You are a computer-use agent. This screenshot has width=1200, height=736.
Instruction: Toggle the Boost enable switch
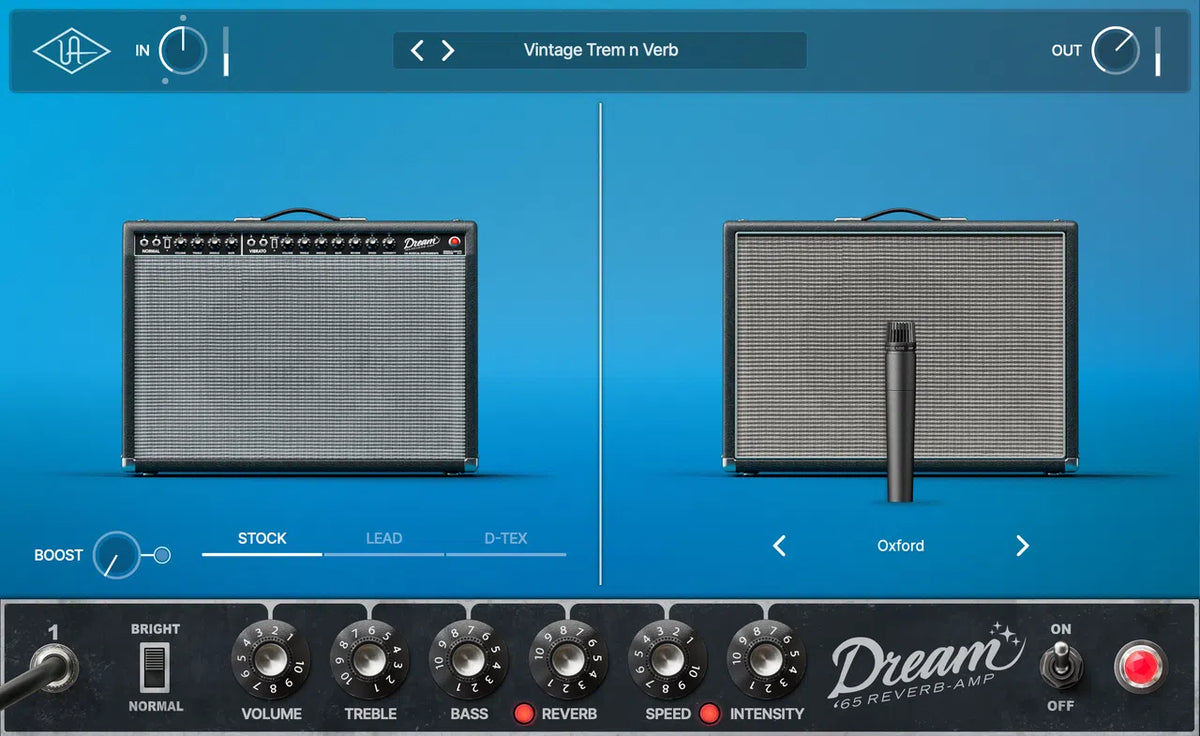point(160,554)
